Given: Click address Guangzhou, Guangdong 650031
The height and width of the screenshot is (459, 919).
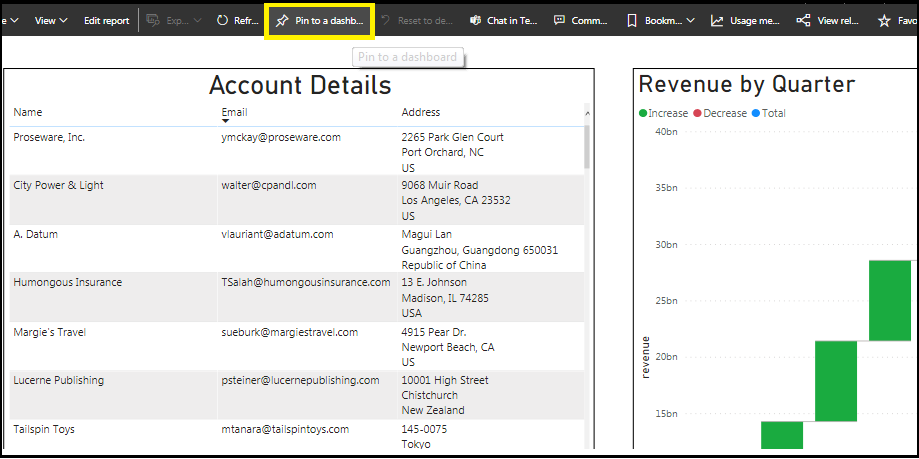Looking at the screenshot, I should click(x=479, y=250).
